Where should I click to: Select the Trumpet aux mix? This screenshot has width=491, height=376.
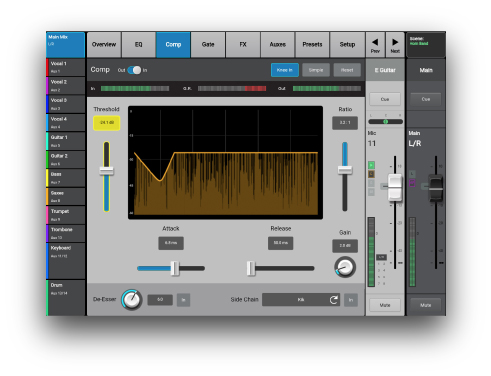click(x=66, y=215)
